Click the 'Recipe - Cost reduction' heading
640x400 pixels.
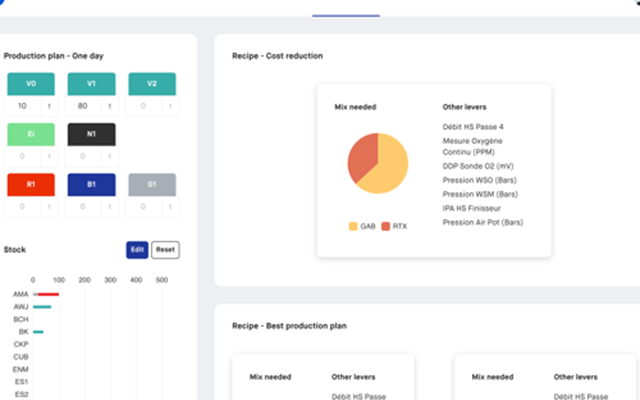point(278,56)
